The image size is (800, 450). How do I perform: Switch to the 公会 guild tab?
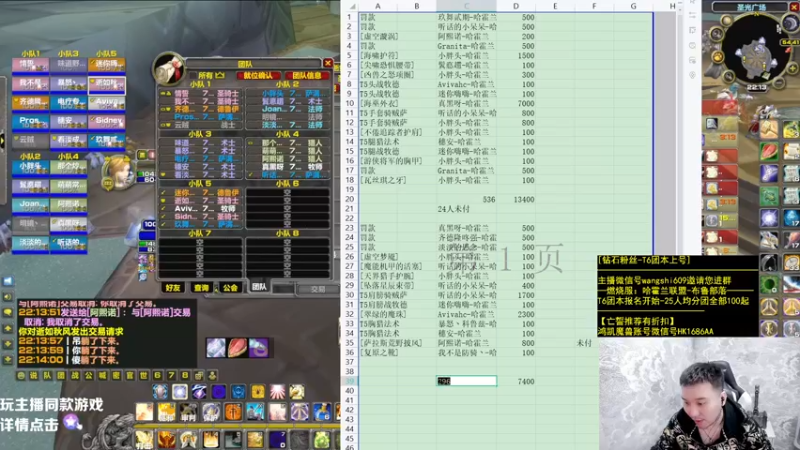tap(230, 288)
